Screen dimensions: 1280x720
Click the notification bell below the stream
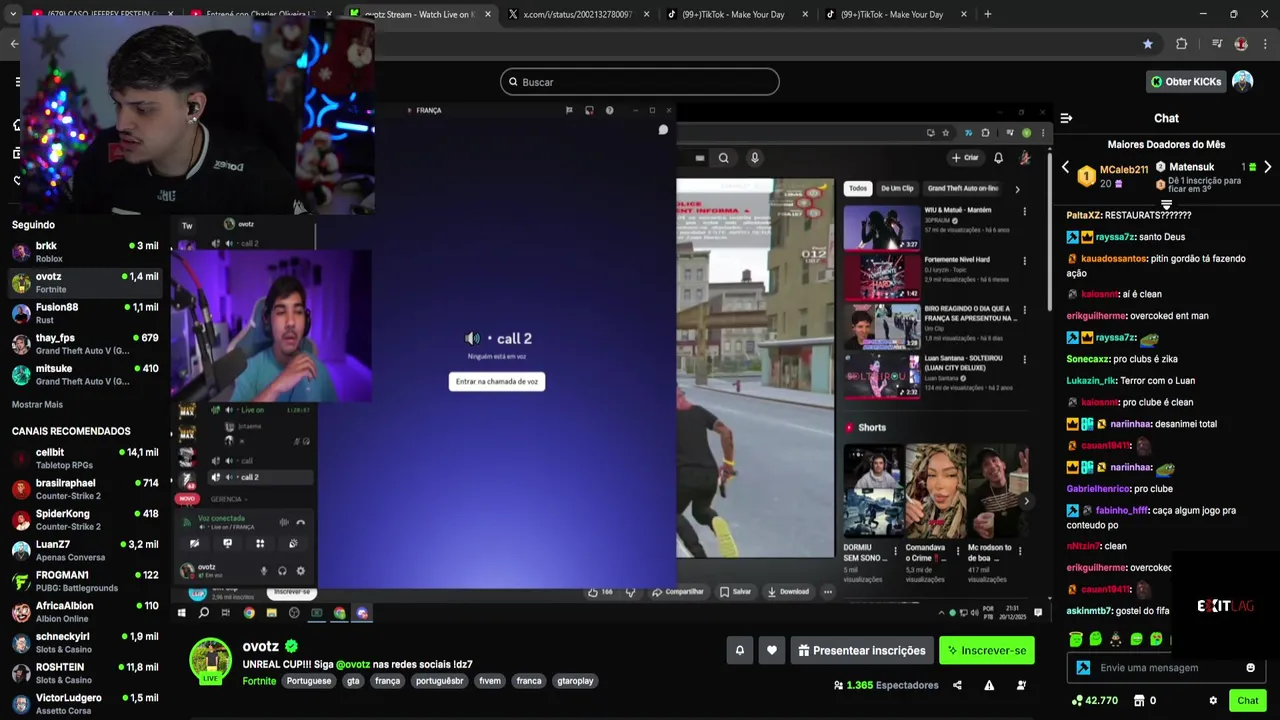[x=740, y=650]
